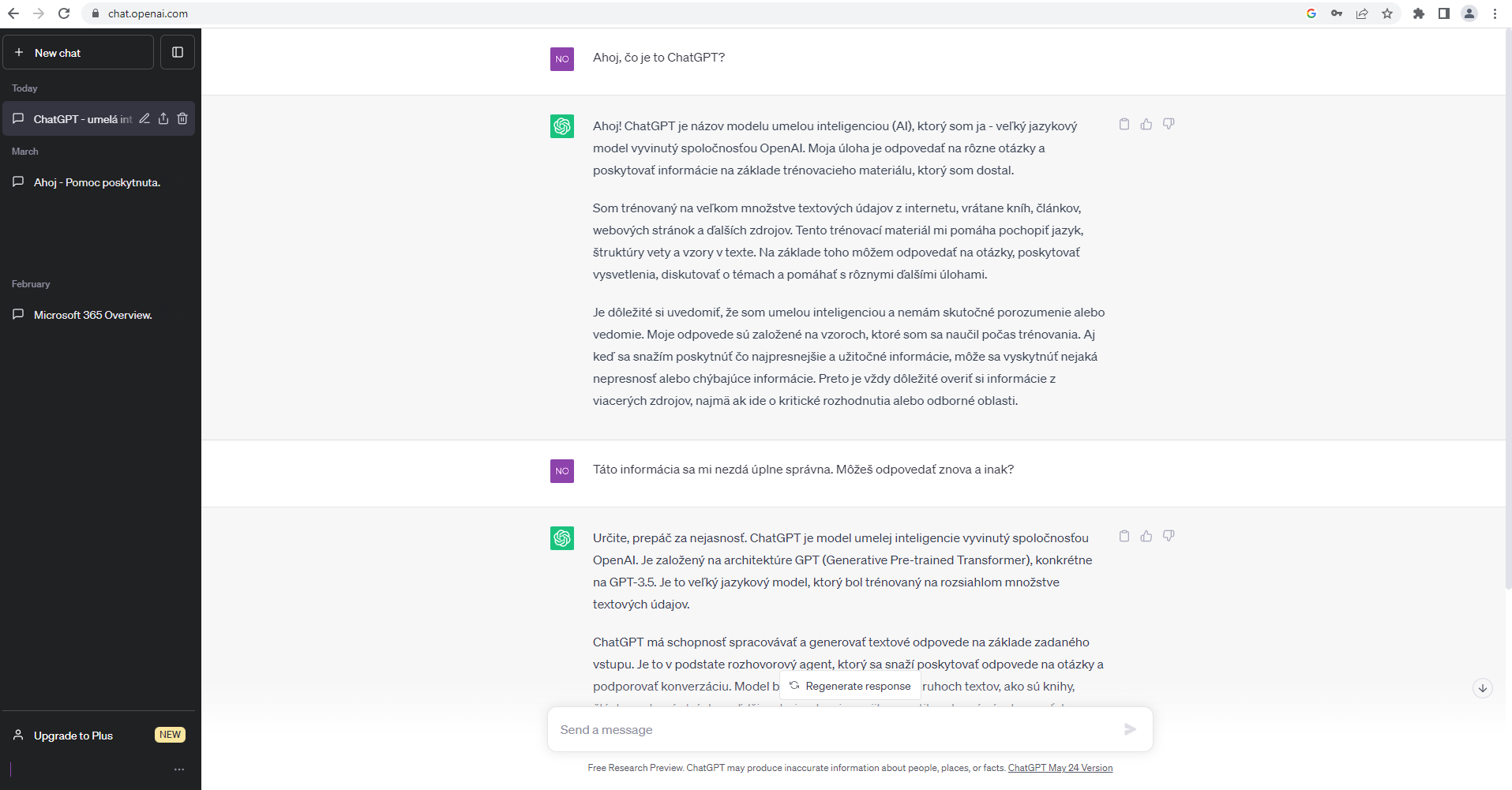The width and height of the screenshot is (1512, 790).
Task: Click the NO avatar beside 'Táto informácia' message
Action: pyautogui.click(x=562, y=471)
